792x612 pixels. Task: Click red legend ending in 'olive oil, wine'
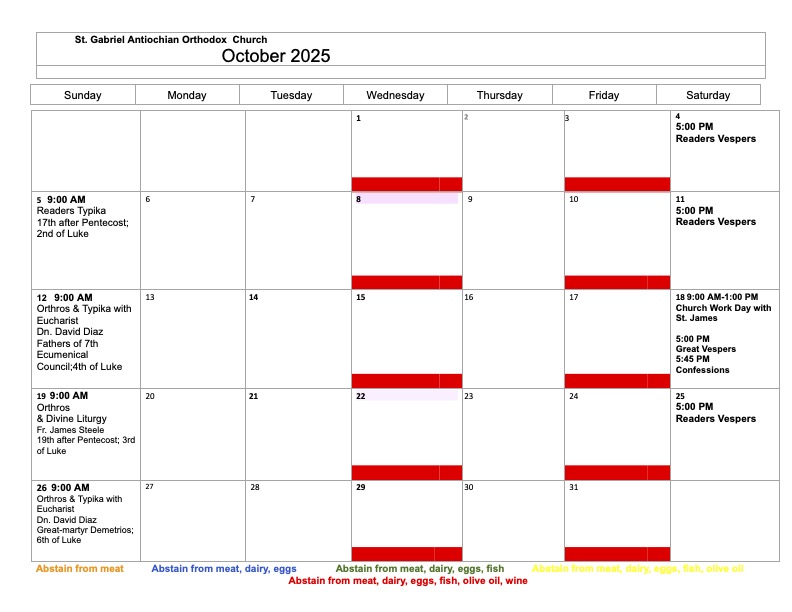point(407,580)
